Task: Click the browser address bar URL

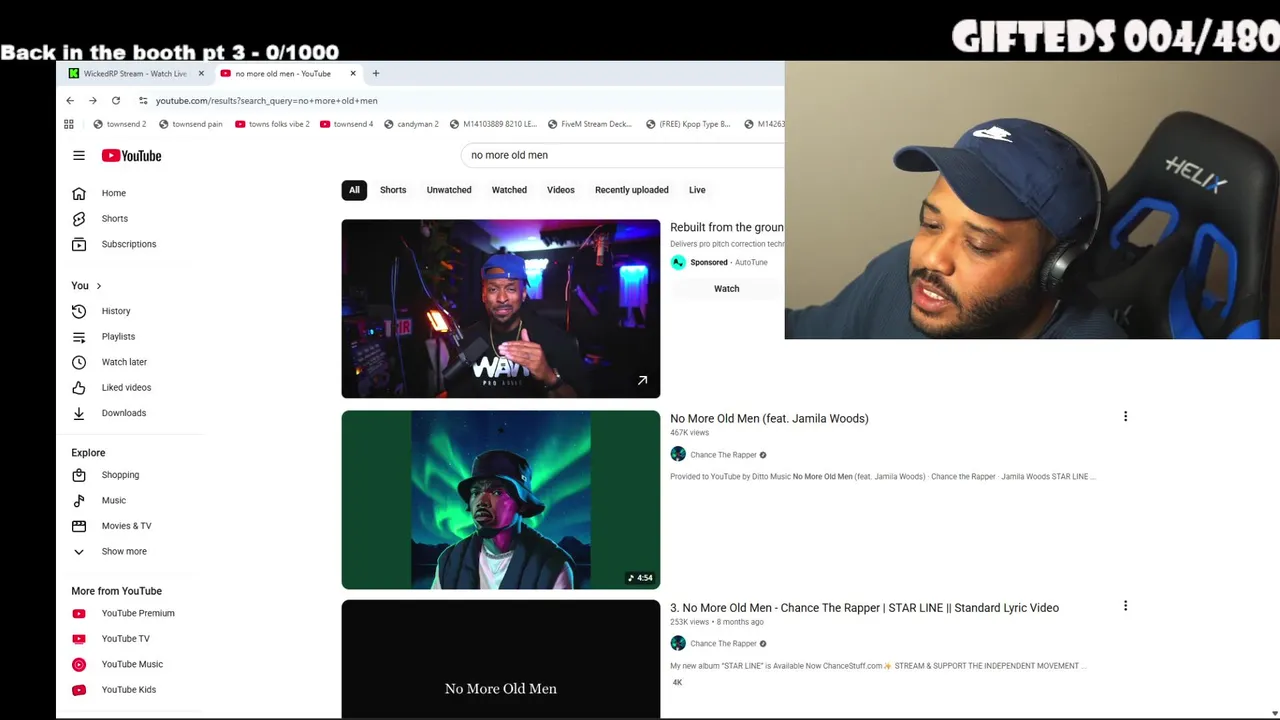Action: (x=267, y=100)
